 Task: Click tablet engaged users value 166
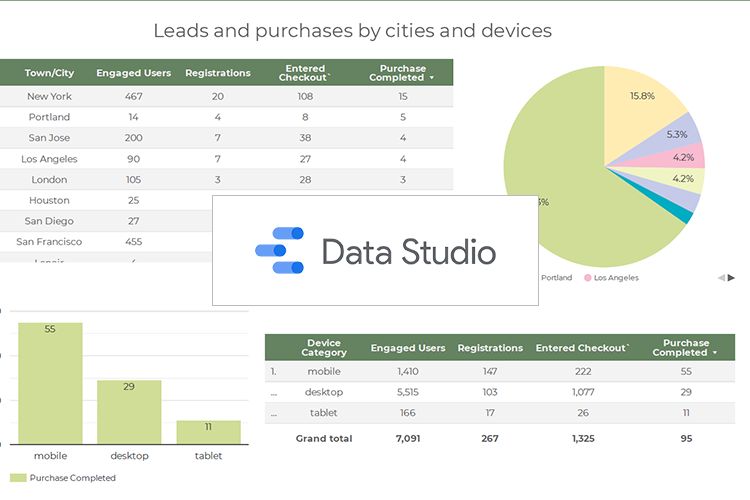coord(408,412)
